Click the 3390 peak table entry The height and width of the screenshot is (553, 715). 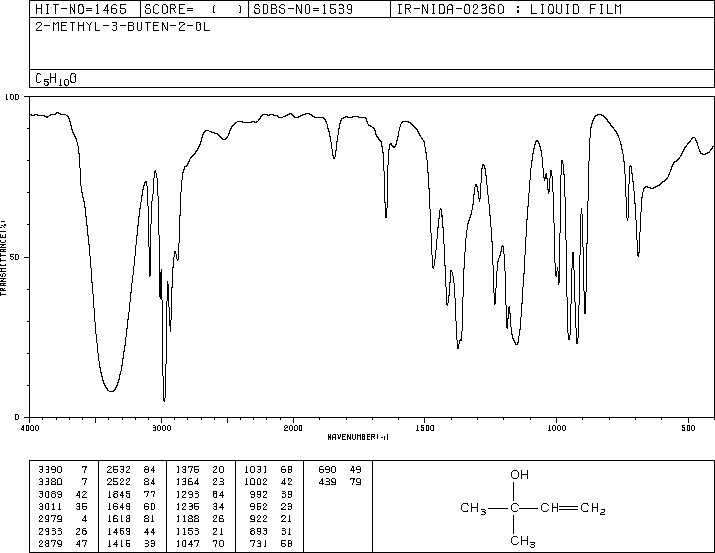click(50, 470)
